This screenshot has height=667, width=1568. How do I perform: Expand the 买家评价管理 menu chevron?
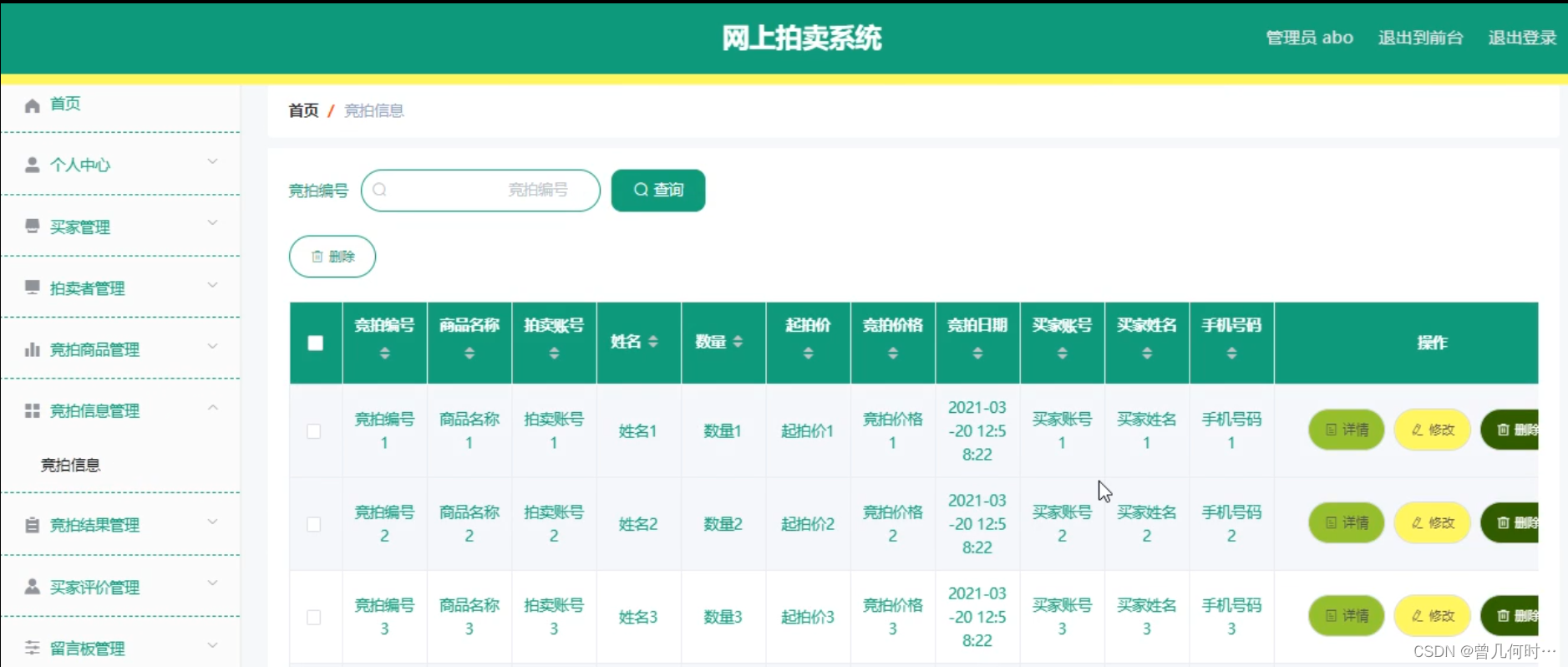[212, 583]
